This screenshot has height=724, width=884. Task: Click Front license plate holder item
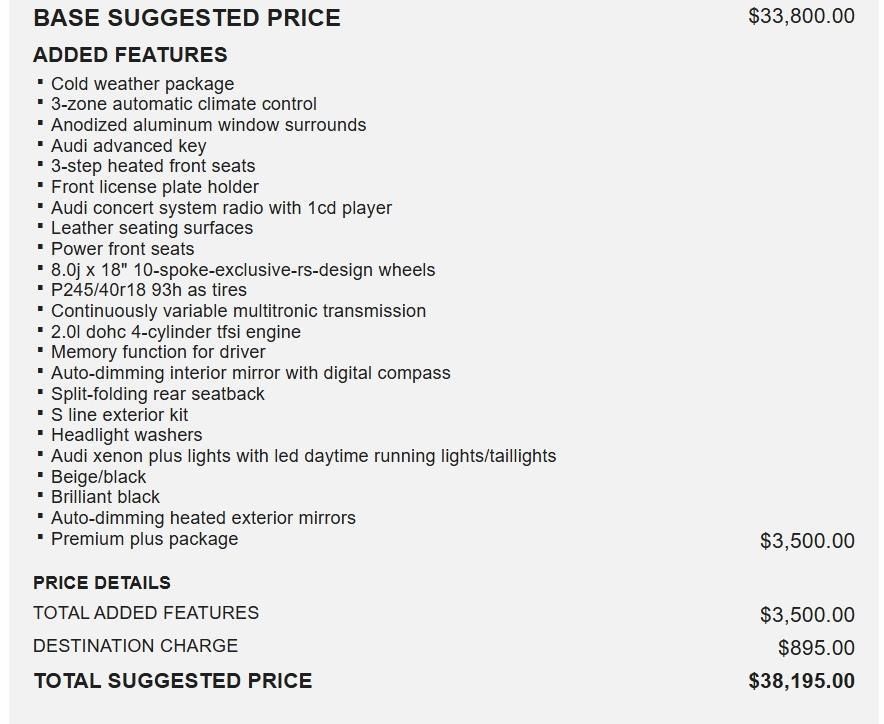coord(155,187)
